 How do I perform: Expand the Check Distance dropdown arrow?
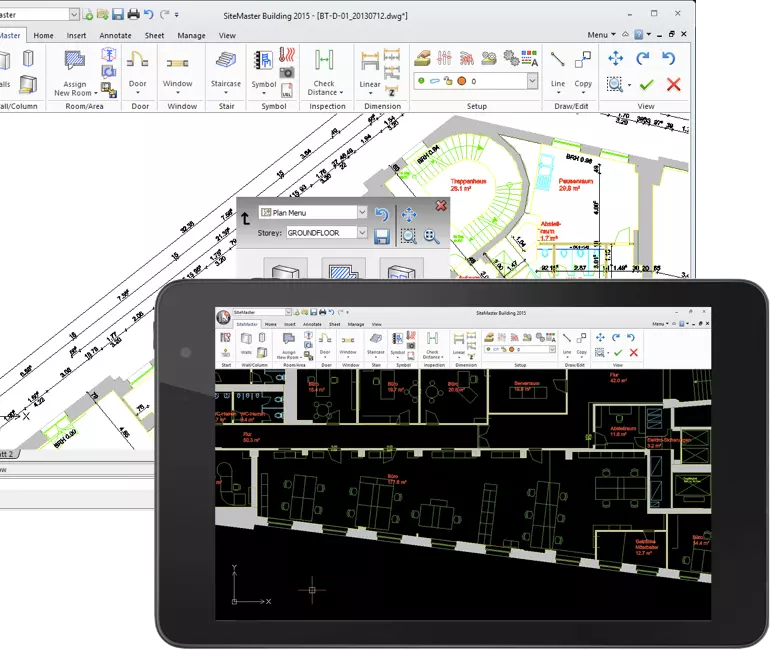point(341,93)
